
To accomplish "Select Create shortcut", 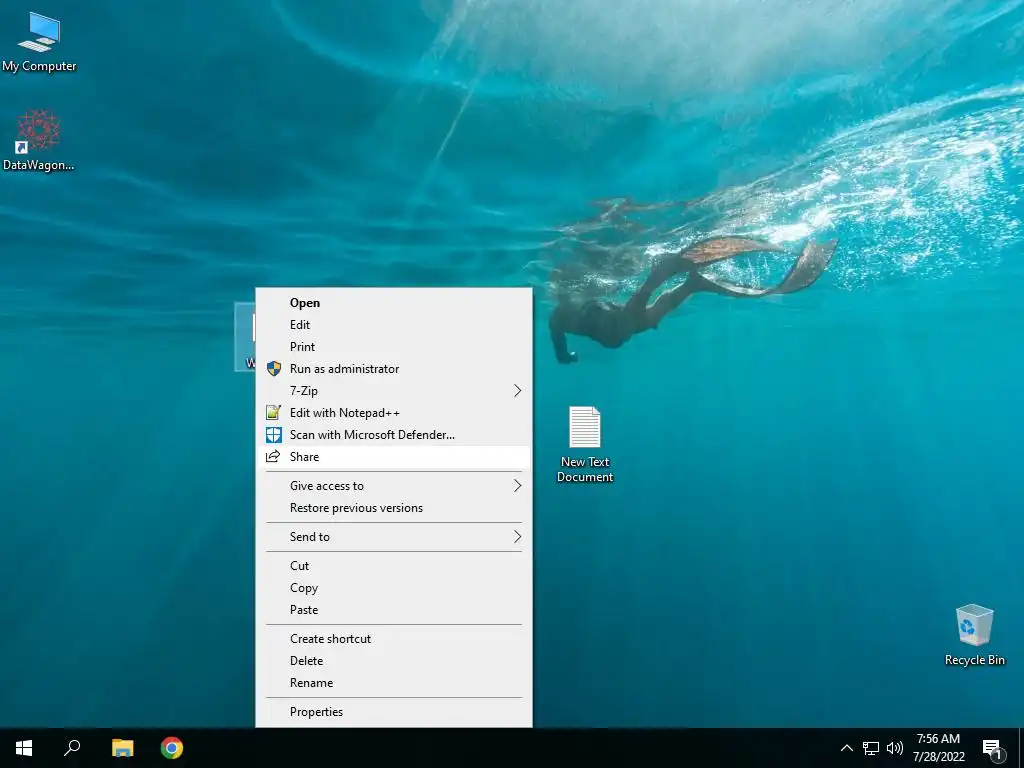I will click(x=394, y=639).
